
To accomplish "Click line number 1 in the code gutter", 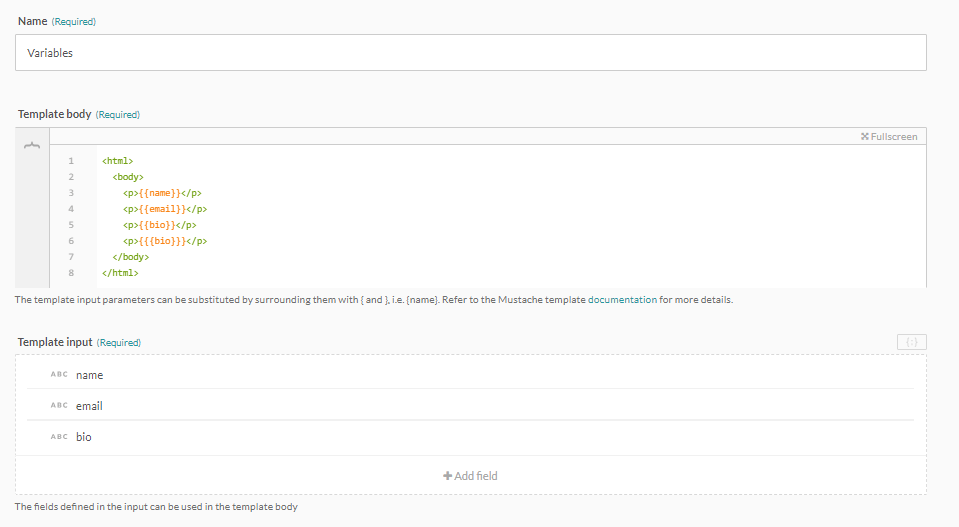I will (71, 160).
